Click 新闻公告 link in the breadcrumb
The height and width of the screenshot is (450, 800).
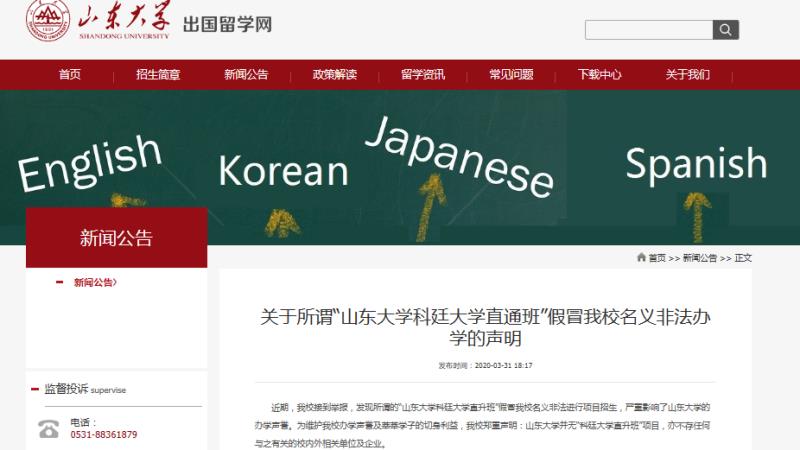click(x=700, y=258)
